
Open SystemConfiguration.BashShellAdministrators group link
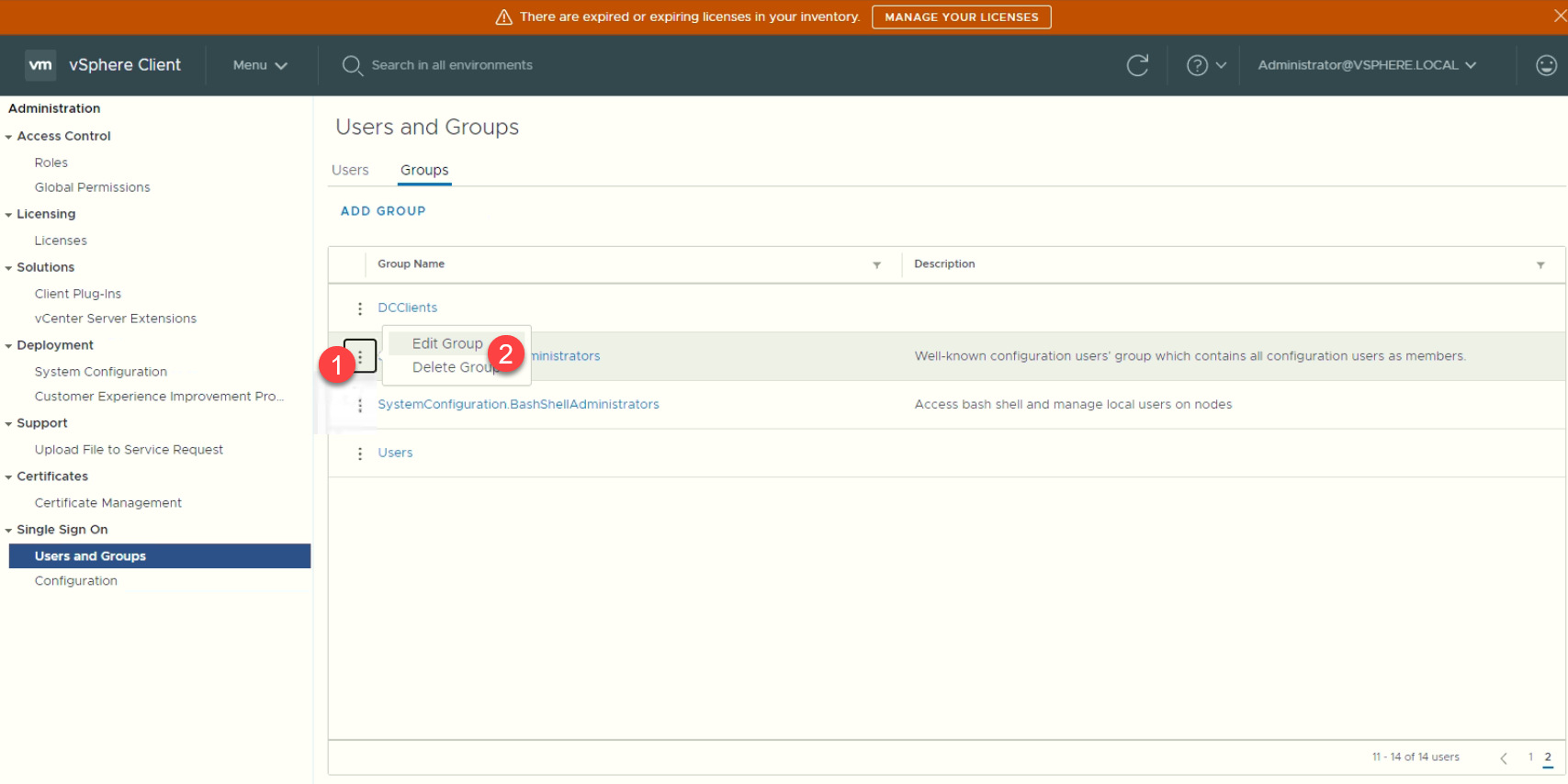coord(518,404)
